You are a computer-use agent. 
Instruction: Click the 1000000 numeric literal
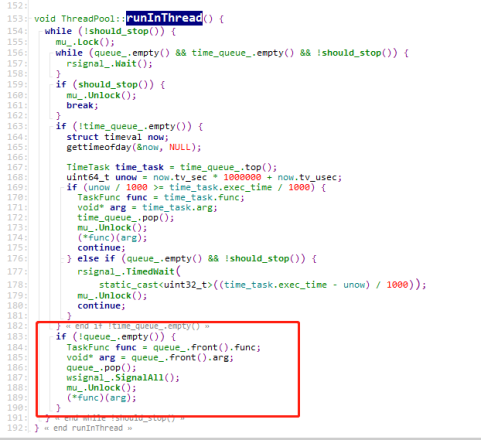pyautogui.click(x=242, y=177)
